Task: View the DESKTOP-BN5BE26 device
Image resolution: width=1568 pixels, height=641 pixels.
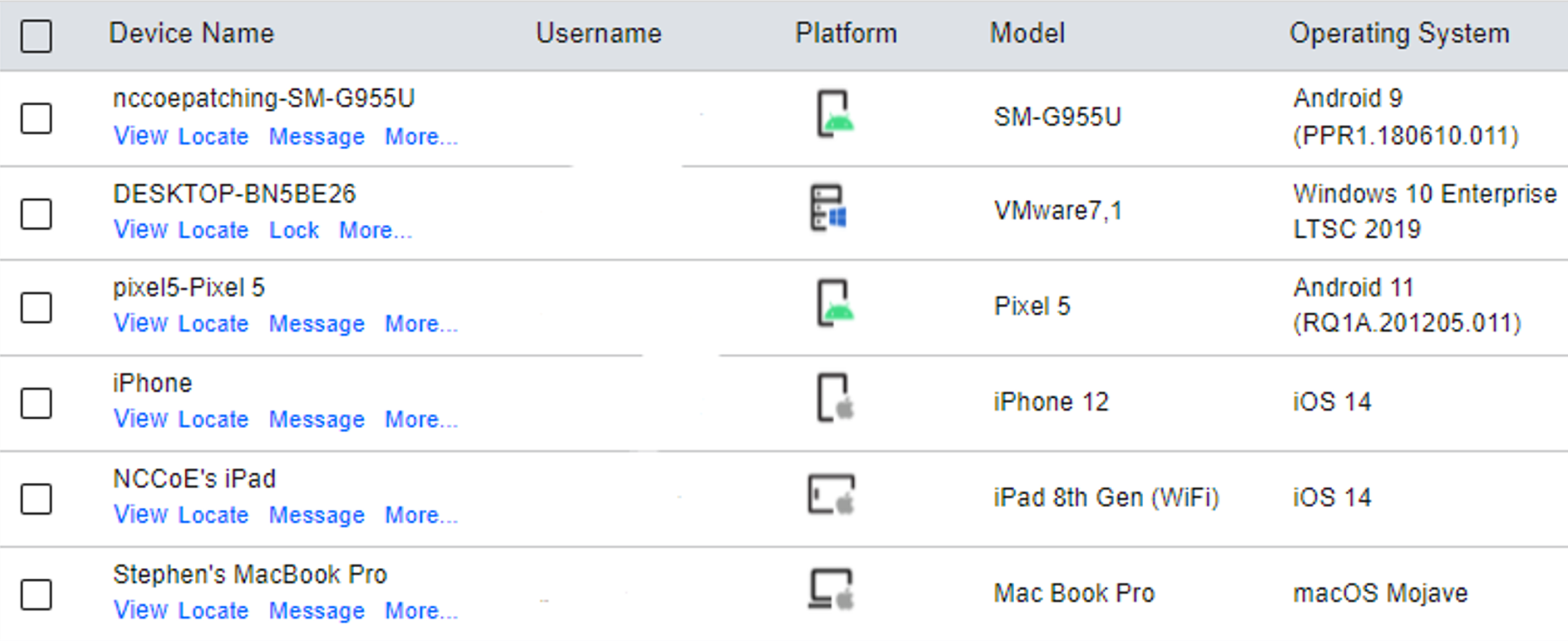Action: click(x=141, y=230)
